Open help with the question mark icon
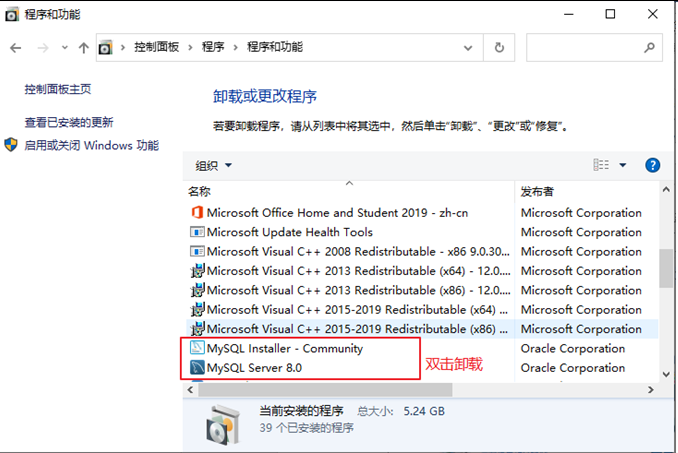 pos(652,165)
